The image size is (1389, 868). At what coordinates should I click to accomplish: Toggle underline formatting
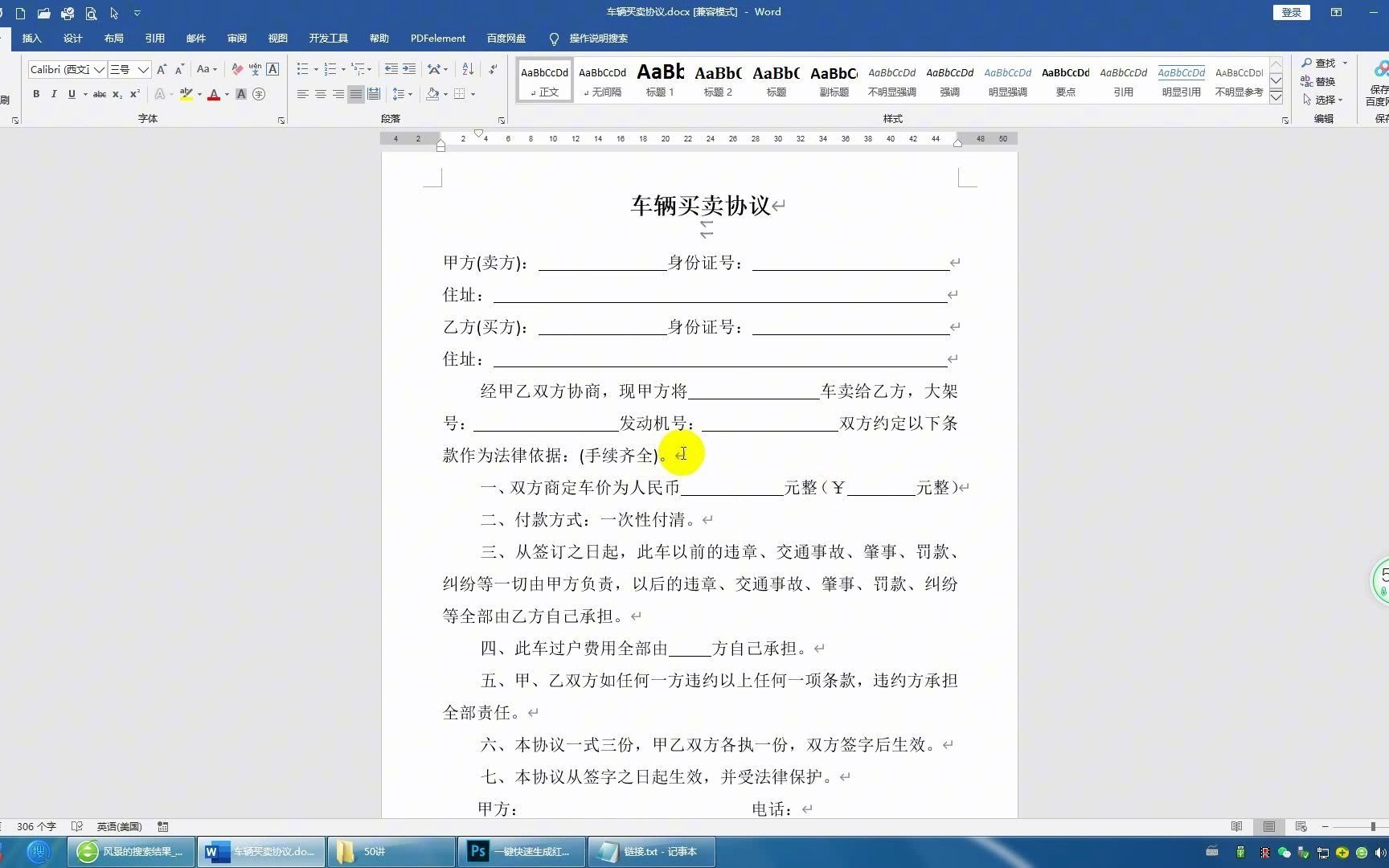(72, 94)
